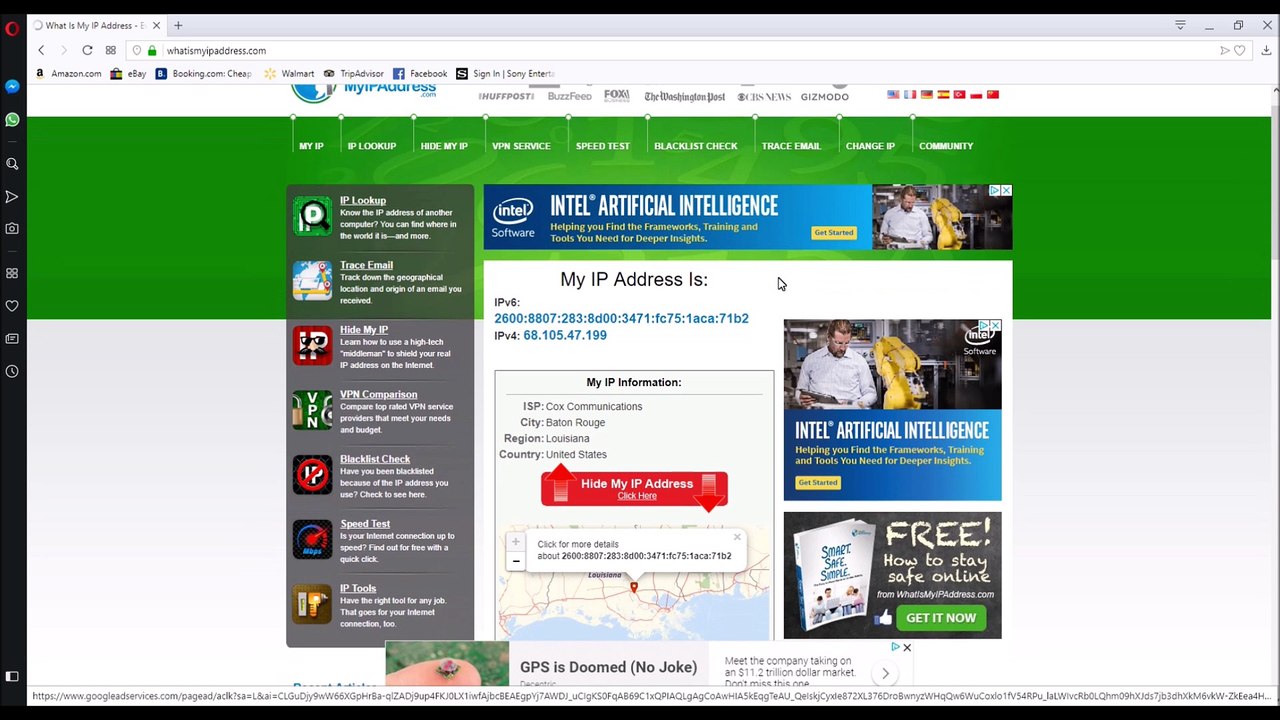Open the TRACE EMAIL navigation item
Image resolution: width=1280 pixels, height=720 pixels.
coord(791,146)
